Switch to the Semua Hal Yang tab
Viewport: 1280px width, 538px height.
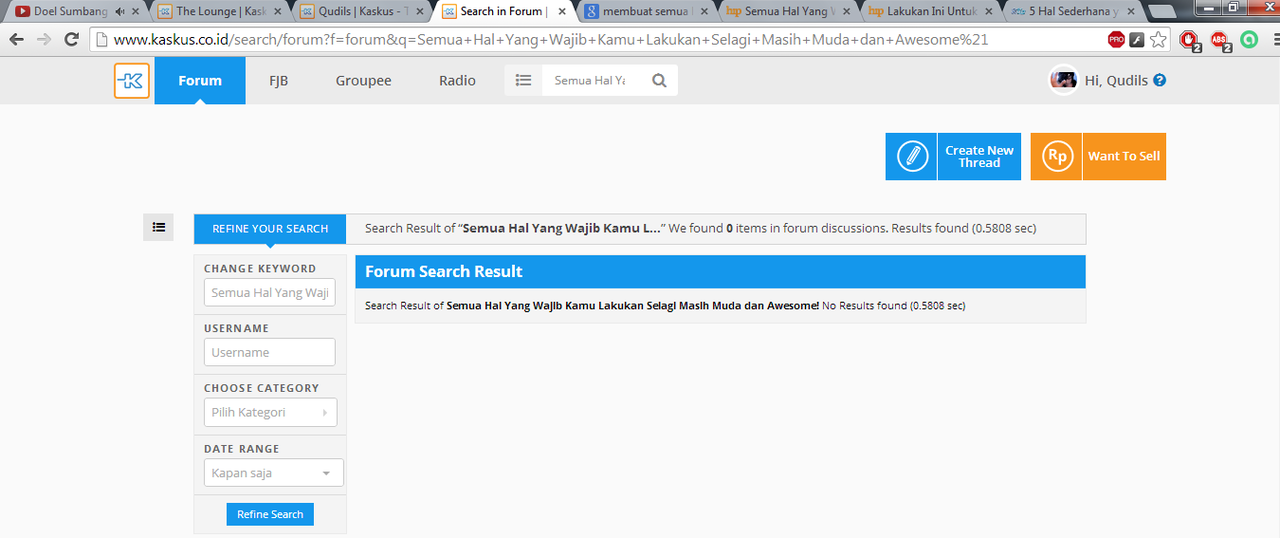[787, 12]
